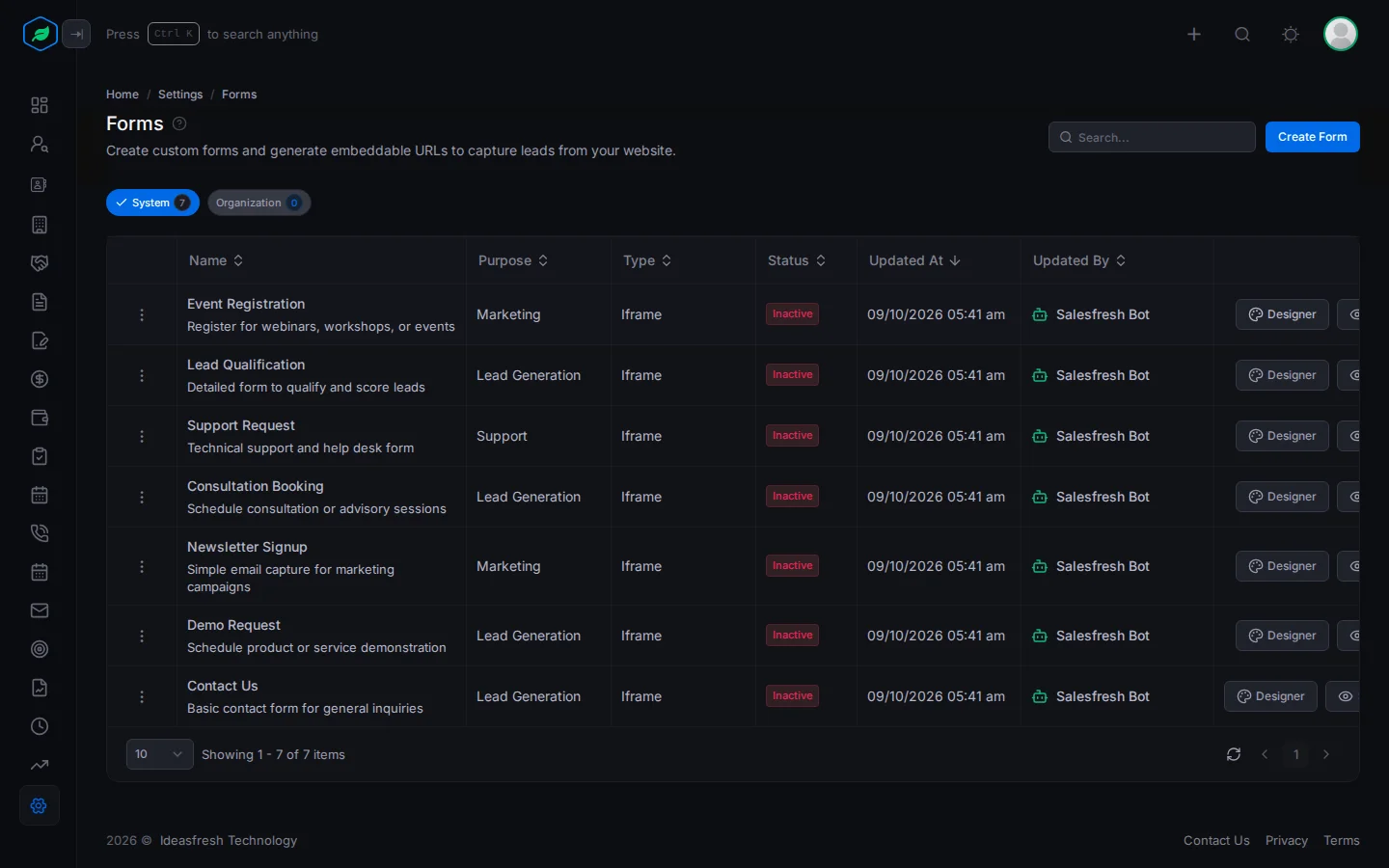Image resolution: width=1389 pixels, height=868 pixels.
Task: Open the Designer for Contact Us
Action: coord(1270,696)
